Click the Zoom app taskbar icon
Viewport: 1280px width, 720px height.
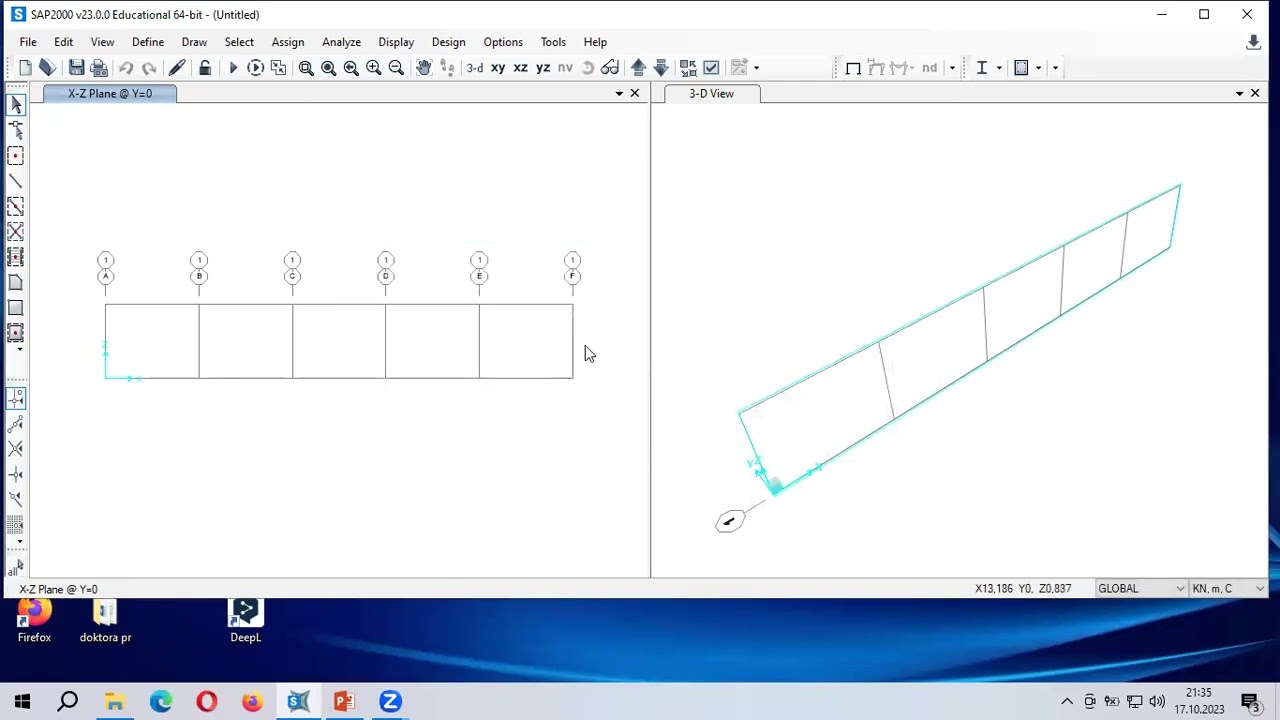click(390, 702)
